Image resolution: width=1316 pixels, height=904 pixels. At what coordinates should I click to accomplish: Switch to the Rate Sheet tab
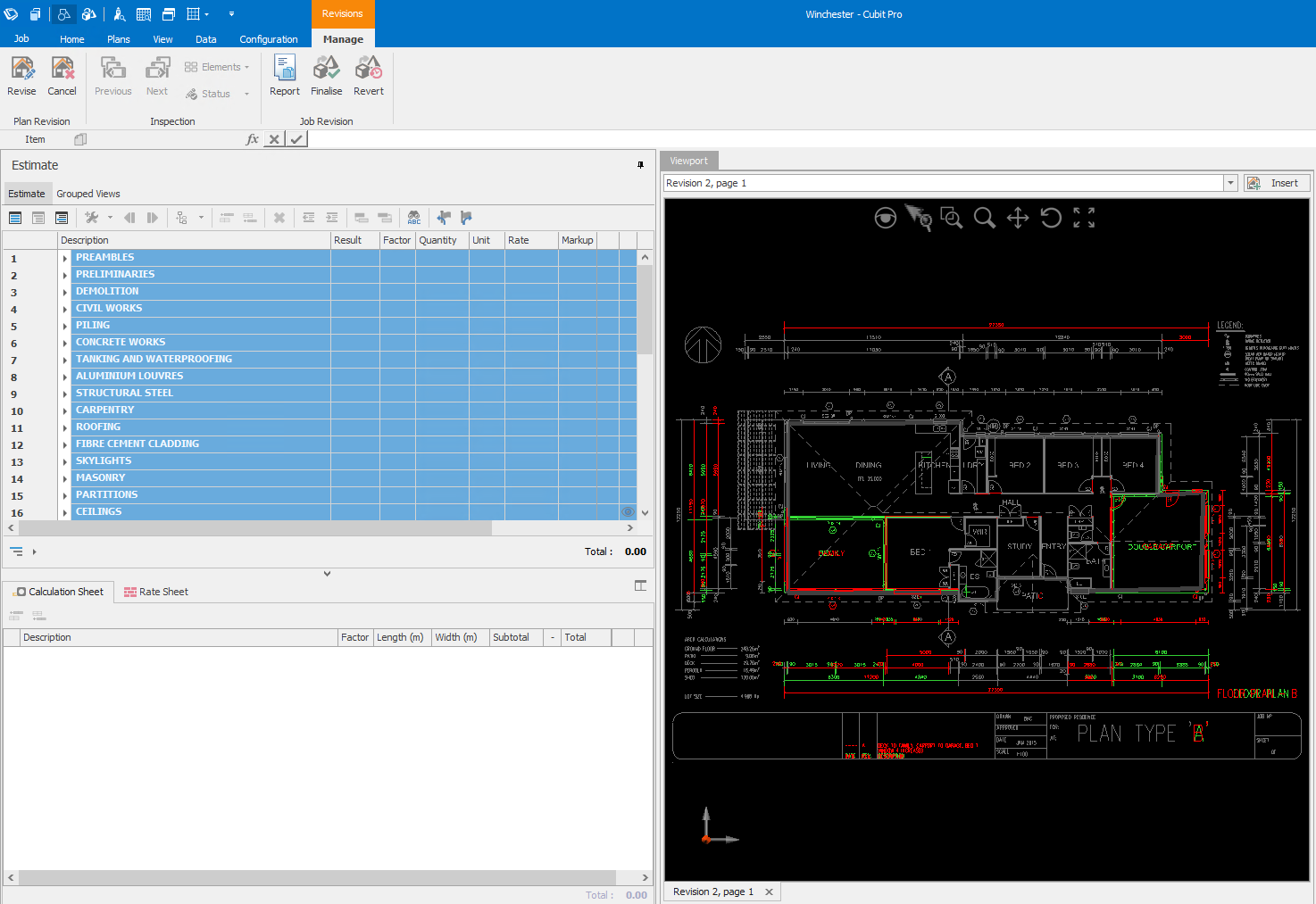click(155, 592)
